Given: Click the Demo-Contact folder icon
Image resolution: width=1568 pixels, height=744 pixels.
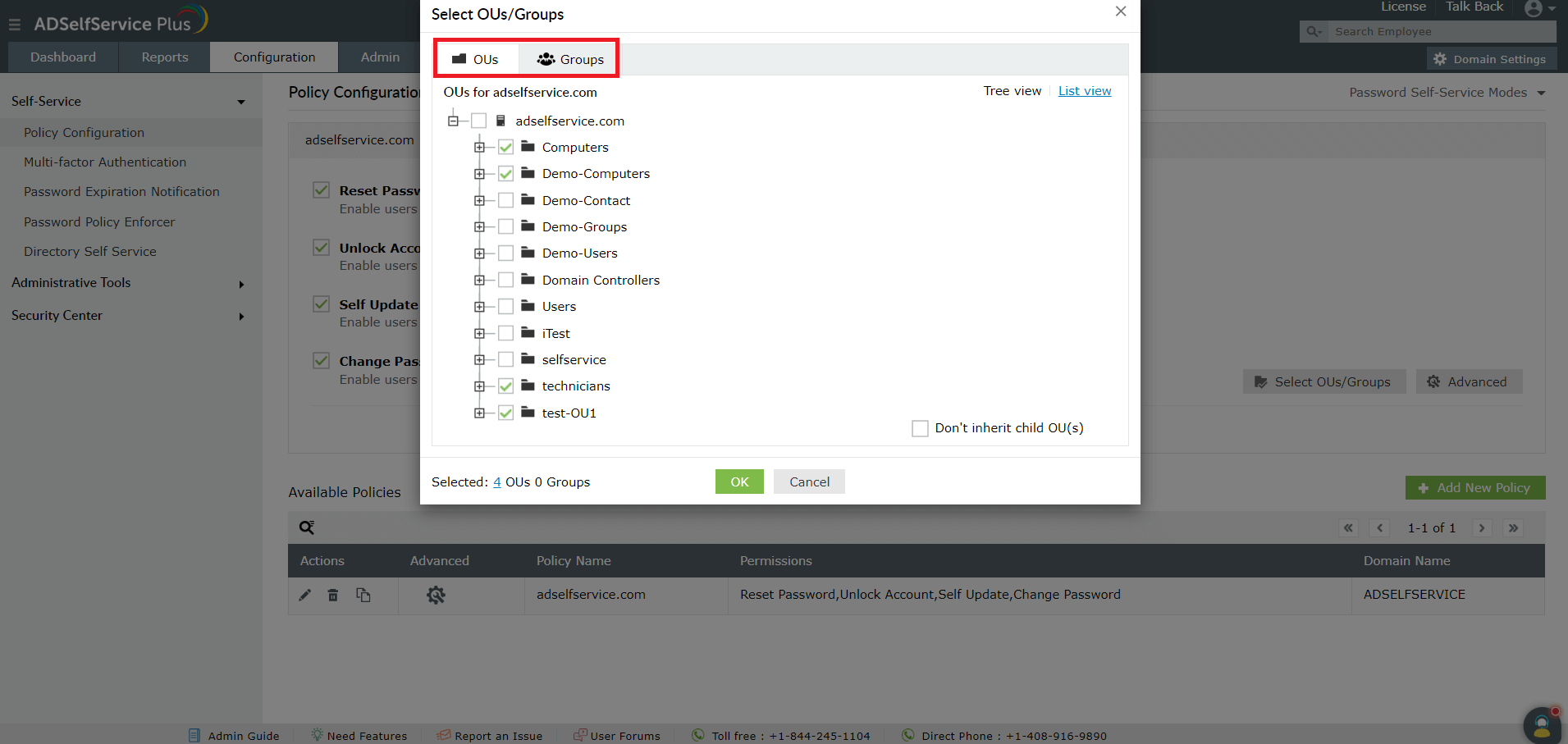Looking at the screenshot, I should [x=528, y=200].
